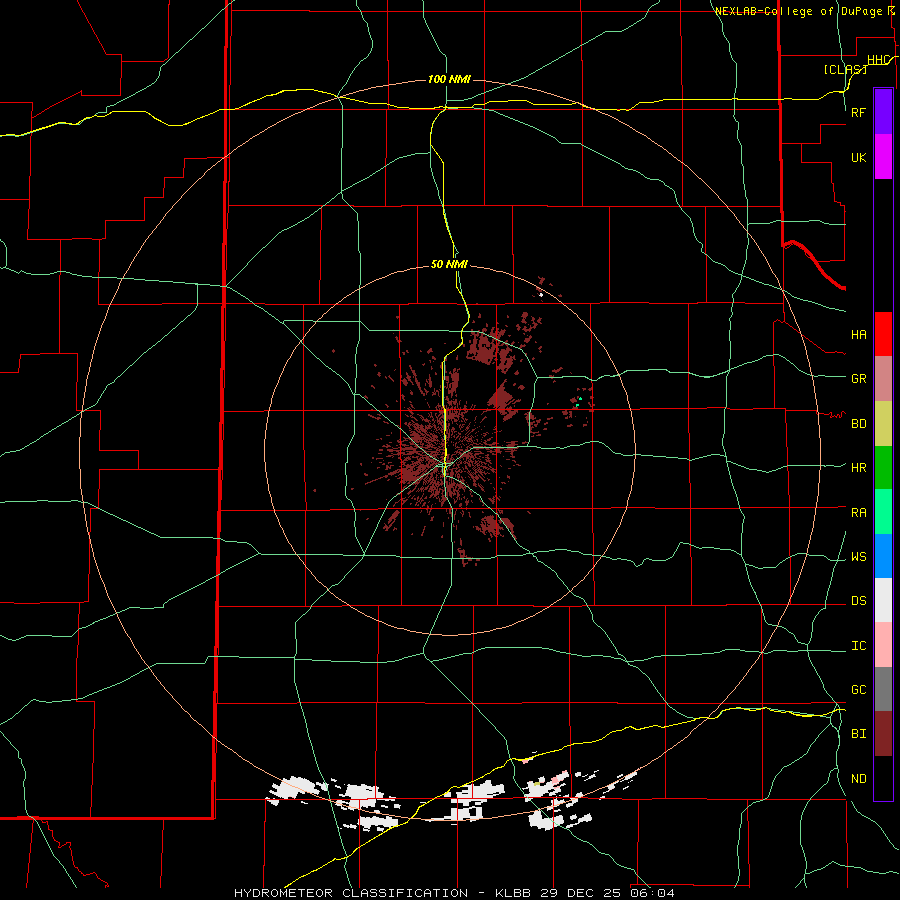
Task: Click the yellow BD legend swatch
Action: (883, 424)
